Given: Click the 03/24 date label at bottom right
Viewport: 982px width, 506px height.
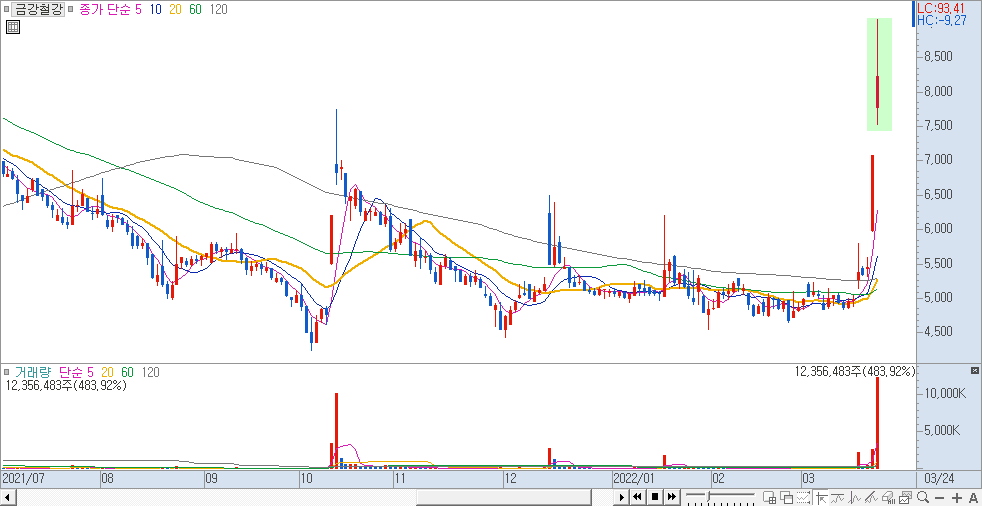Looking at the screenshot, I should 939,478.
